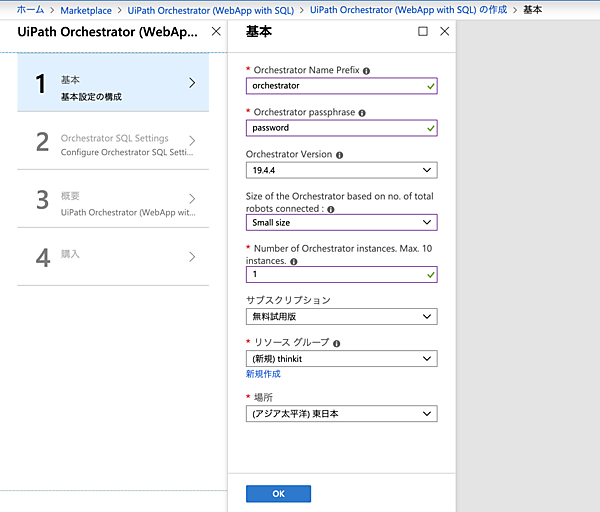This screenshot has width=600, height=512.
Task: Expand the 場所 location dropdown
Action: click(341, 413)
